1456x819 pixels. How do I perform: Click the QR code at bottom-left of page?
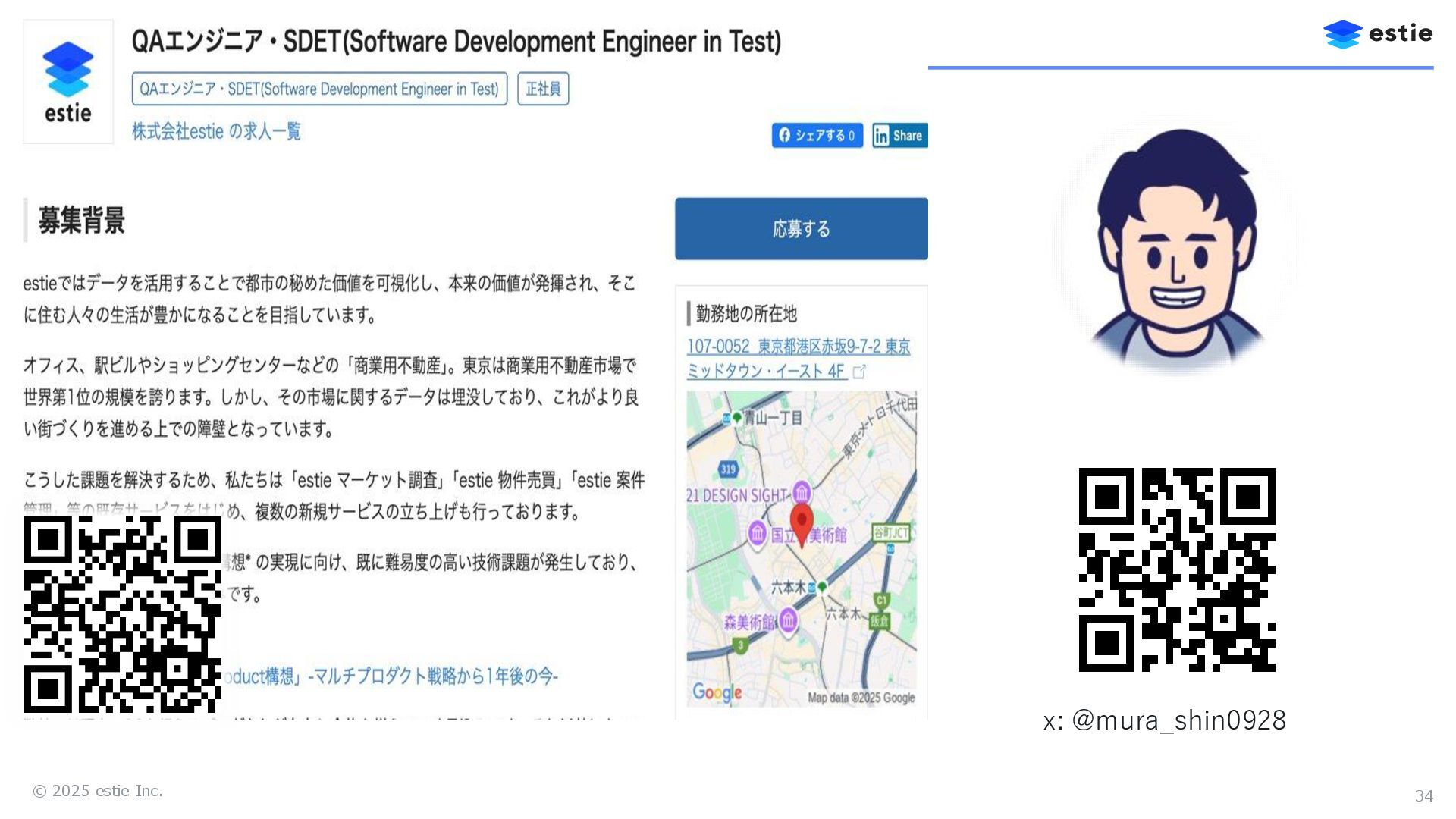click(x=122, y=614)
